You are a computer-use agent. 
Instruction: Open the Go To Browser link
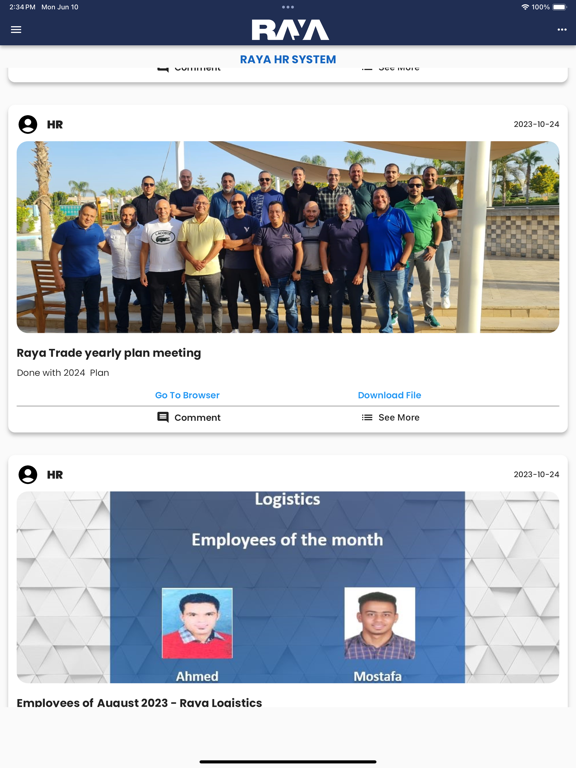pos(187,395)
